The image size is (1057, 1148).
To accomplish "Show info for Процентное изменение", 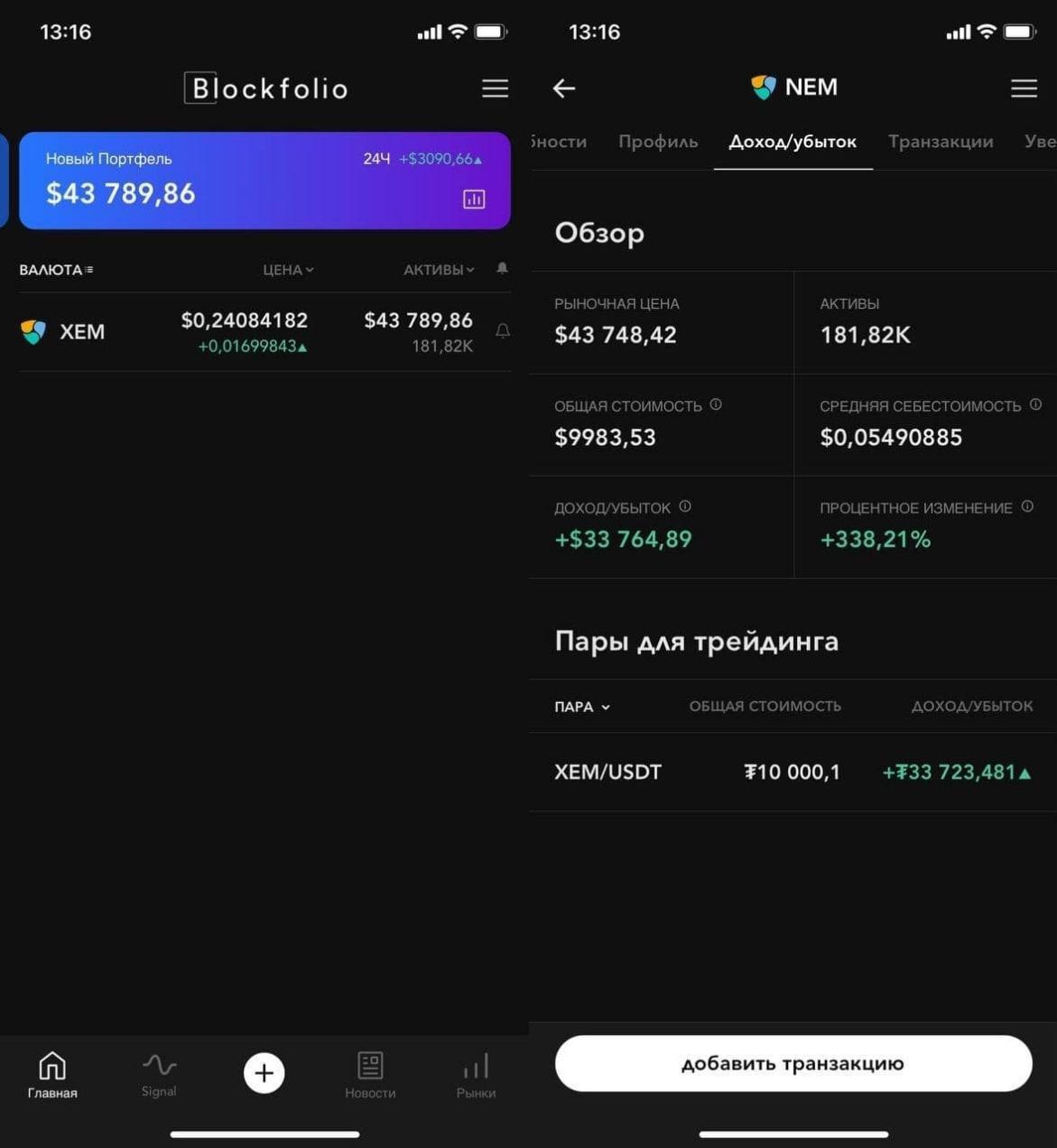I will (1027, 506).
